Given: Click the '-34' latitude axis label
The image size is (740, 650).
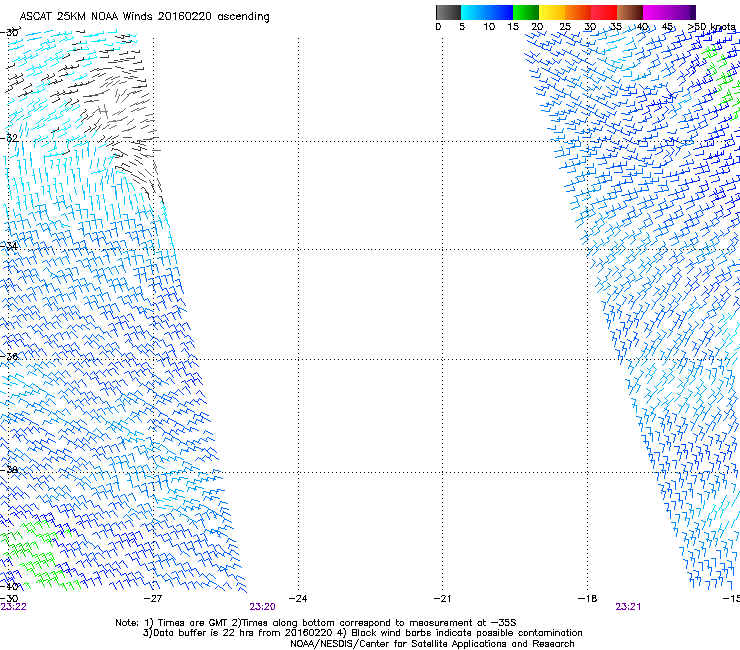Looking at the screenshot, I should tap(9, 246).
